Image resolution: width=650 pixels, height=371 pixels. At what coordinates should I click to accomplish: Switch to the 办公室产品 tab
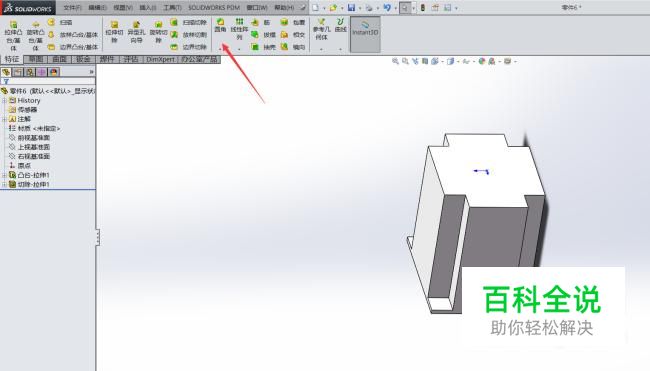(199, 59)
